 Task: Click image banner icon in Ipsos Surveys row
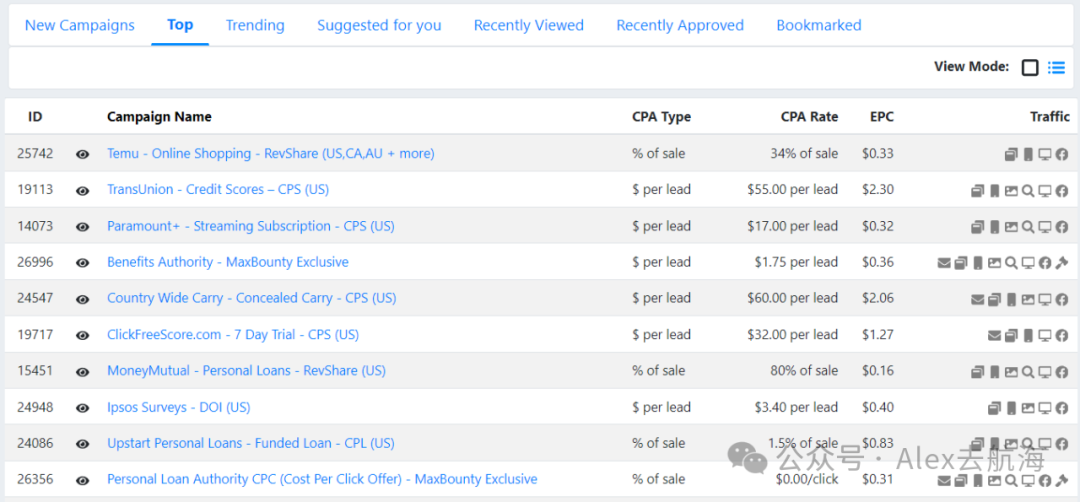coord(1028,408)
